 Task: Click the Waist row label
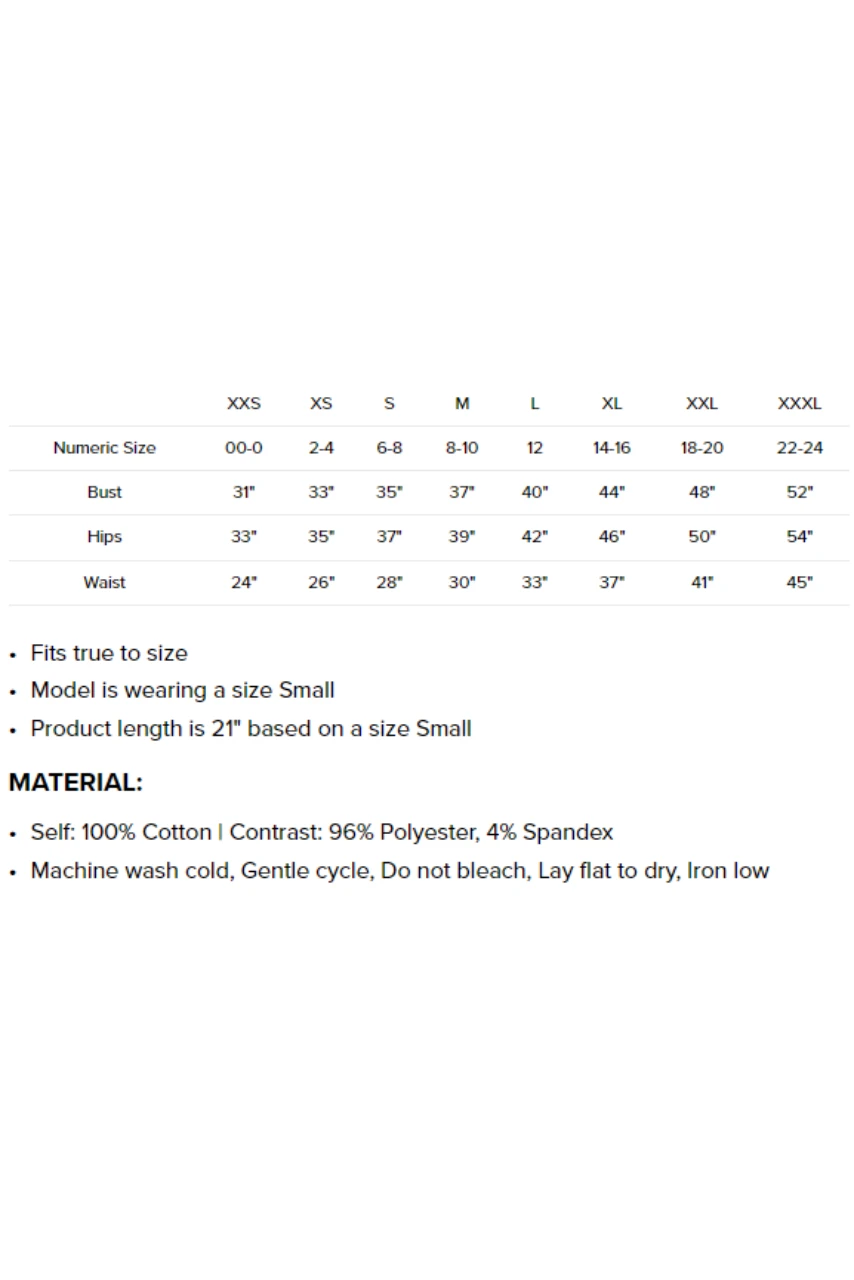point(104,582)
